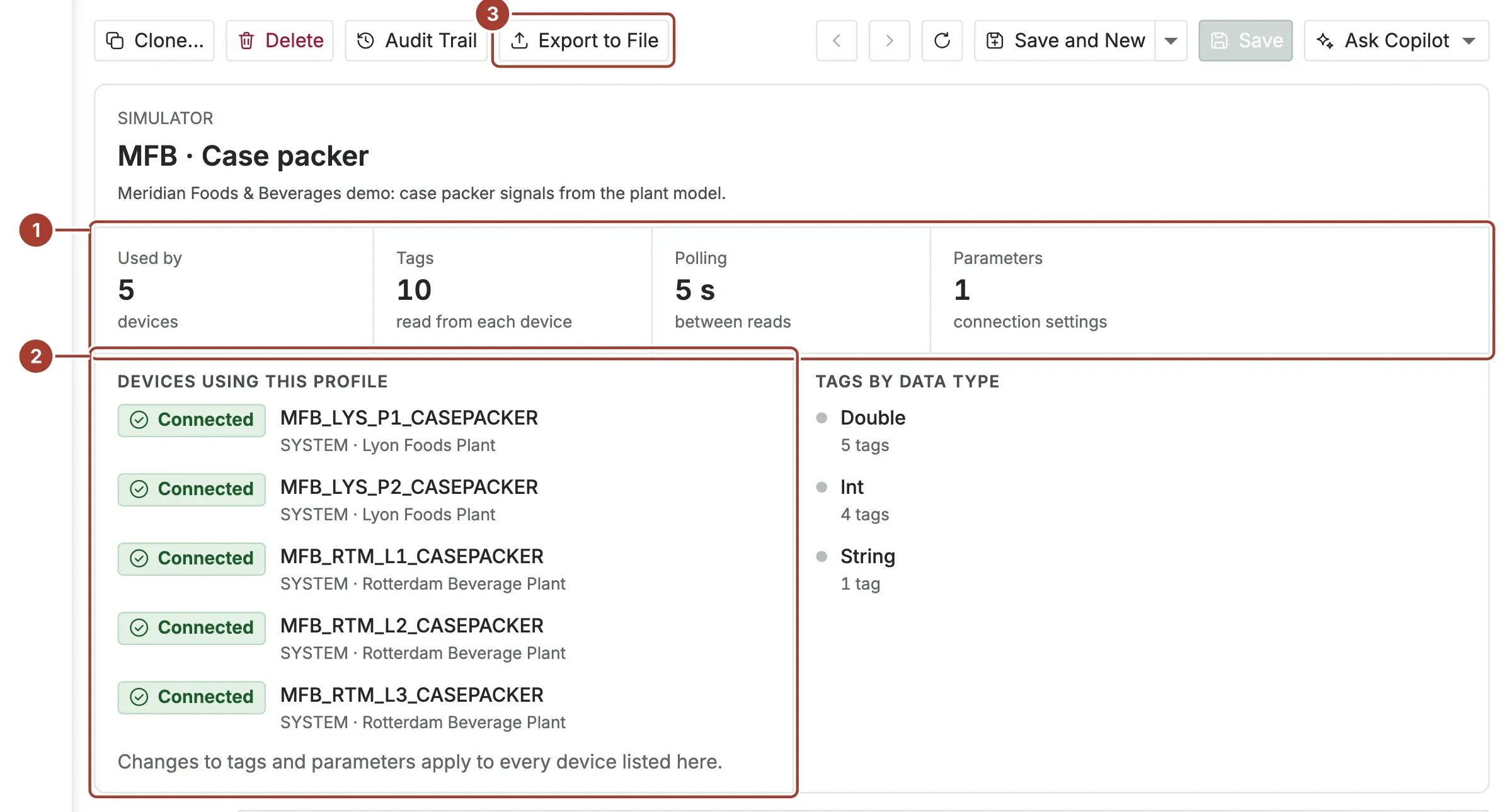Click the copy icon on Clone
The height and width of the screenshot is (812, 1512).
pos(115,41)
